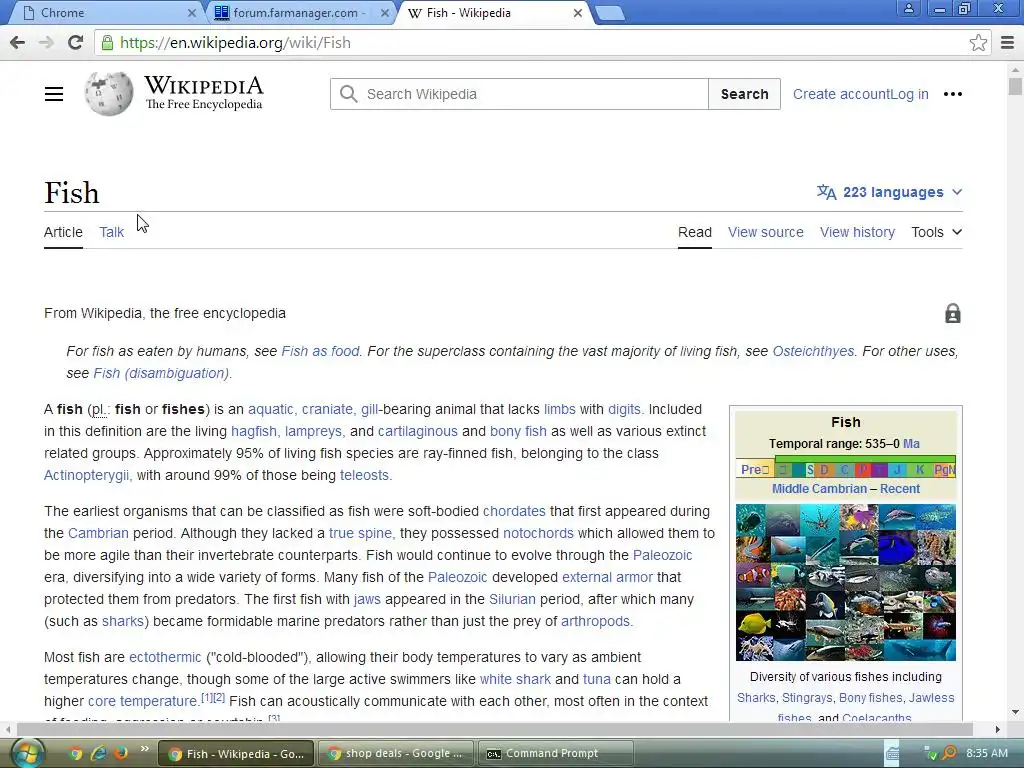Click the Middle Cambrian link in infobox
The width and height of the screenshot is (1024, 768).
[x=819, y=489]
